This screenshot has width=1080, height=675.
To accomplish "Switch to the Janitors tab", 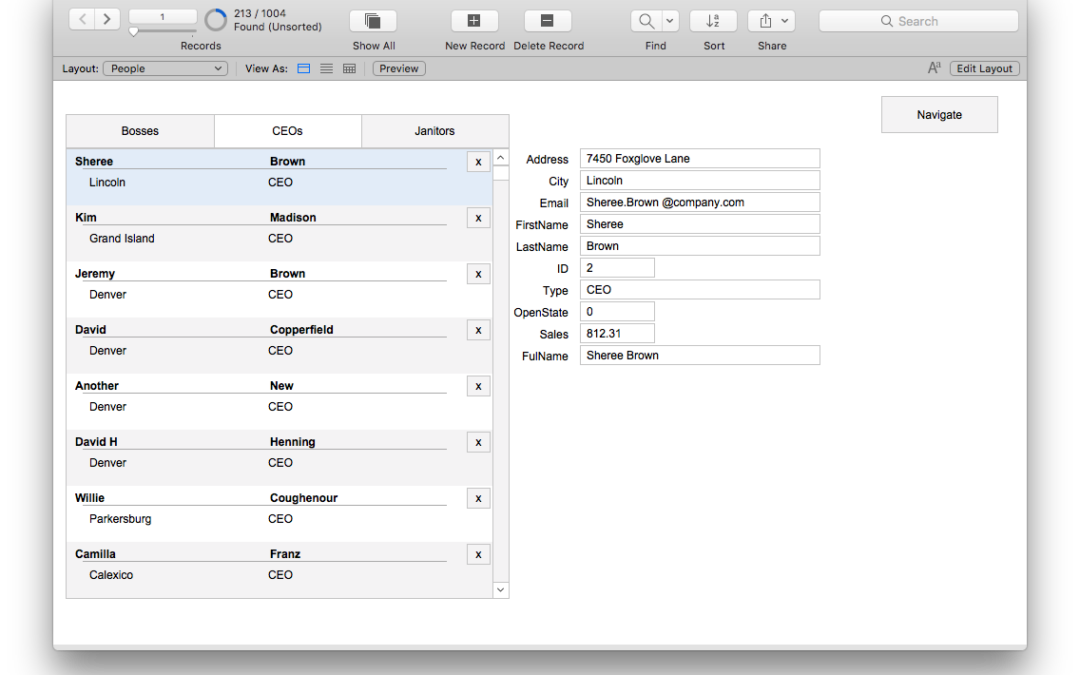I will point(434,131).
